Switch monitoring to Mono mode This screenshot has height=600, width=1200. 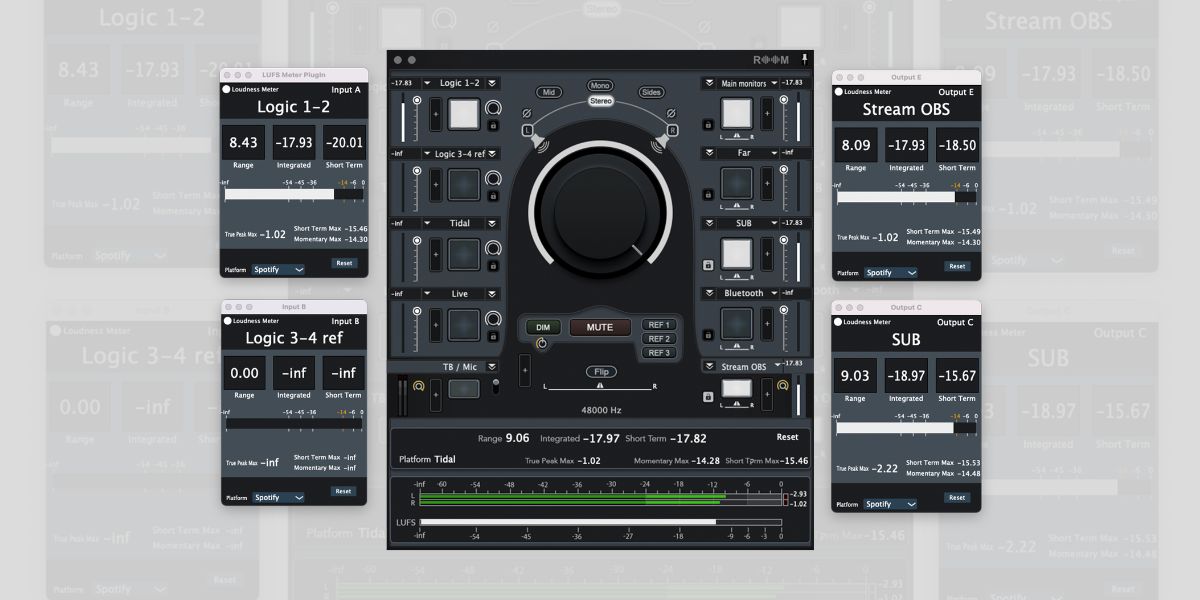click(600, 86)
